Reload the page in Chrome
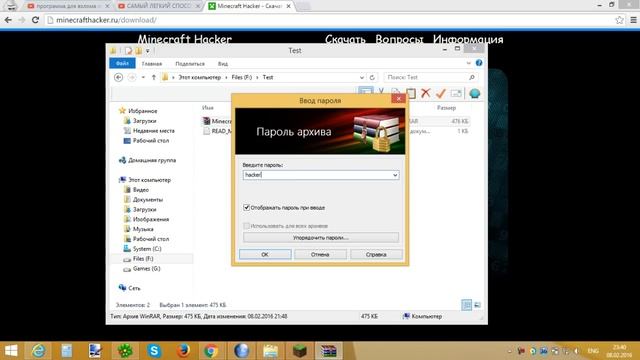The width and height of the screenshot is (640, 360). pos(35,20)
